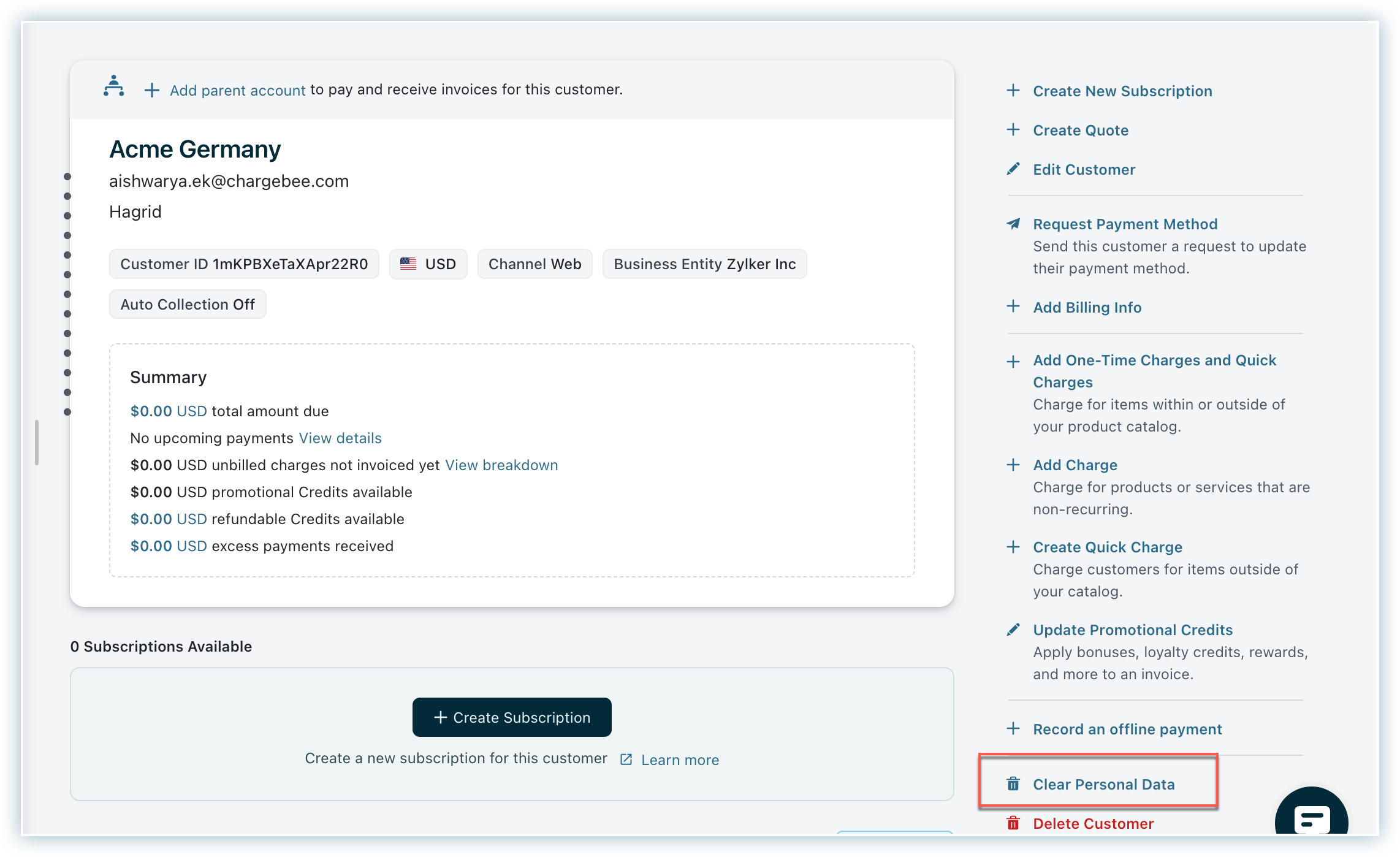The width and height of the screenshot is (1400, 857).
Task: Select Add Billing Info action
Action: tap(1087, 307)
